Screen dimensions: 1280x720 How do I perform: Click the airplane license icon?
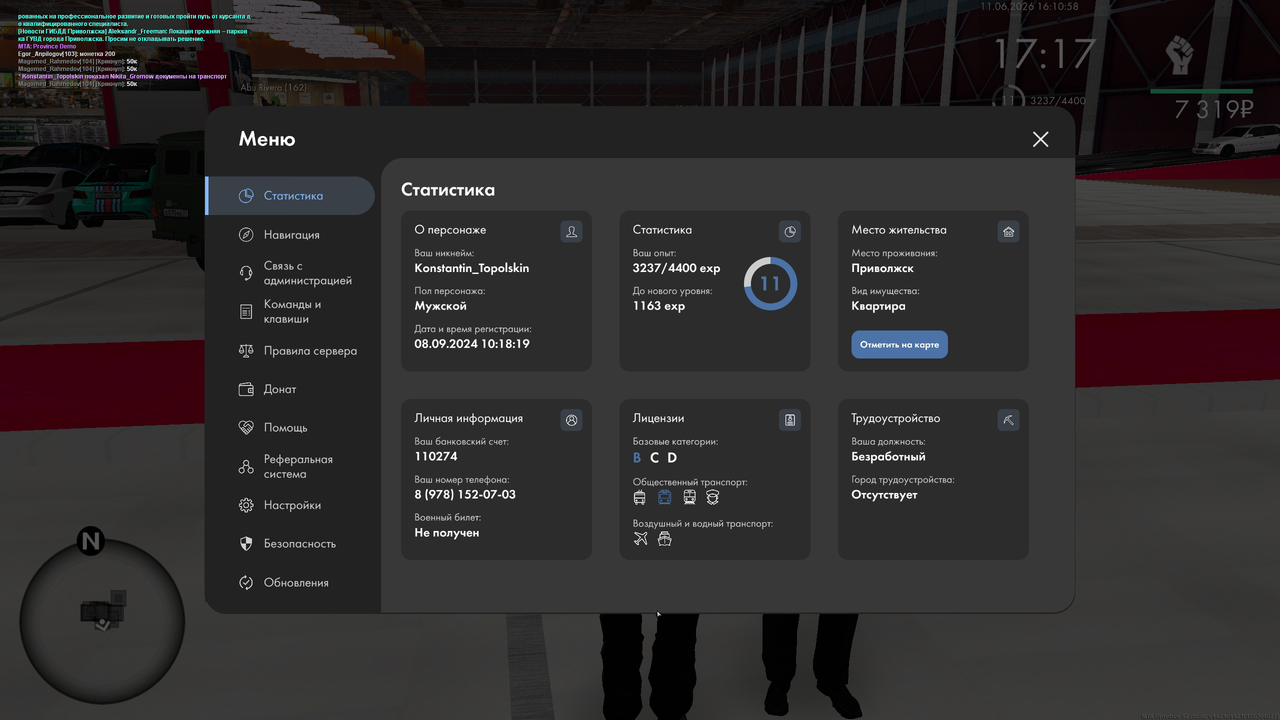click(x=641, y=539)
